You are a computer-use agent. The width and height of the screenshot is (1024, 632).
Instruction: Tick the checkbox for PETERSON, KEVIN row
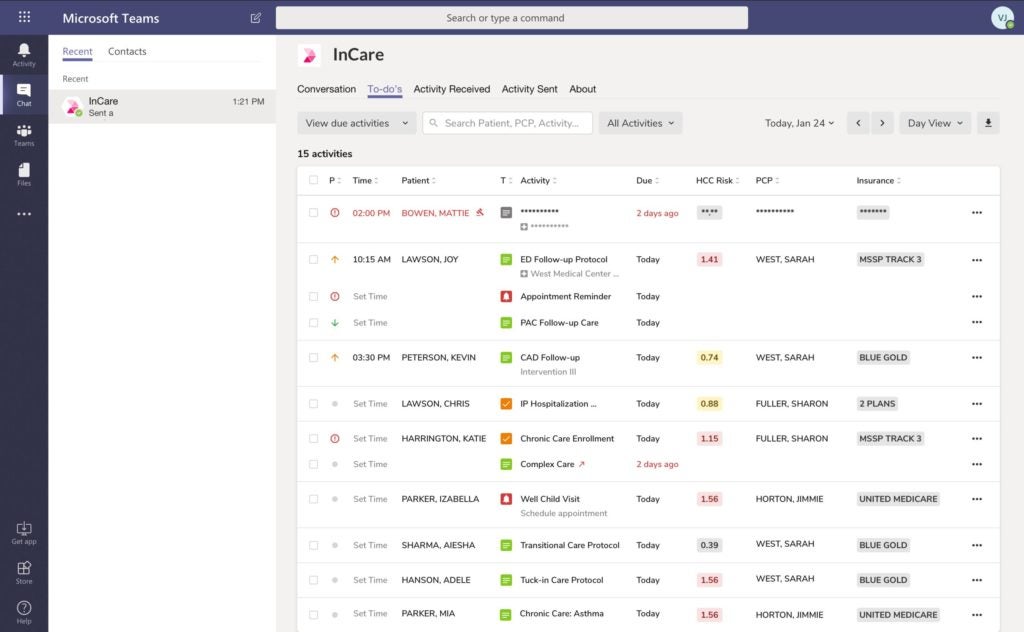(313, 358)
